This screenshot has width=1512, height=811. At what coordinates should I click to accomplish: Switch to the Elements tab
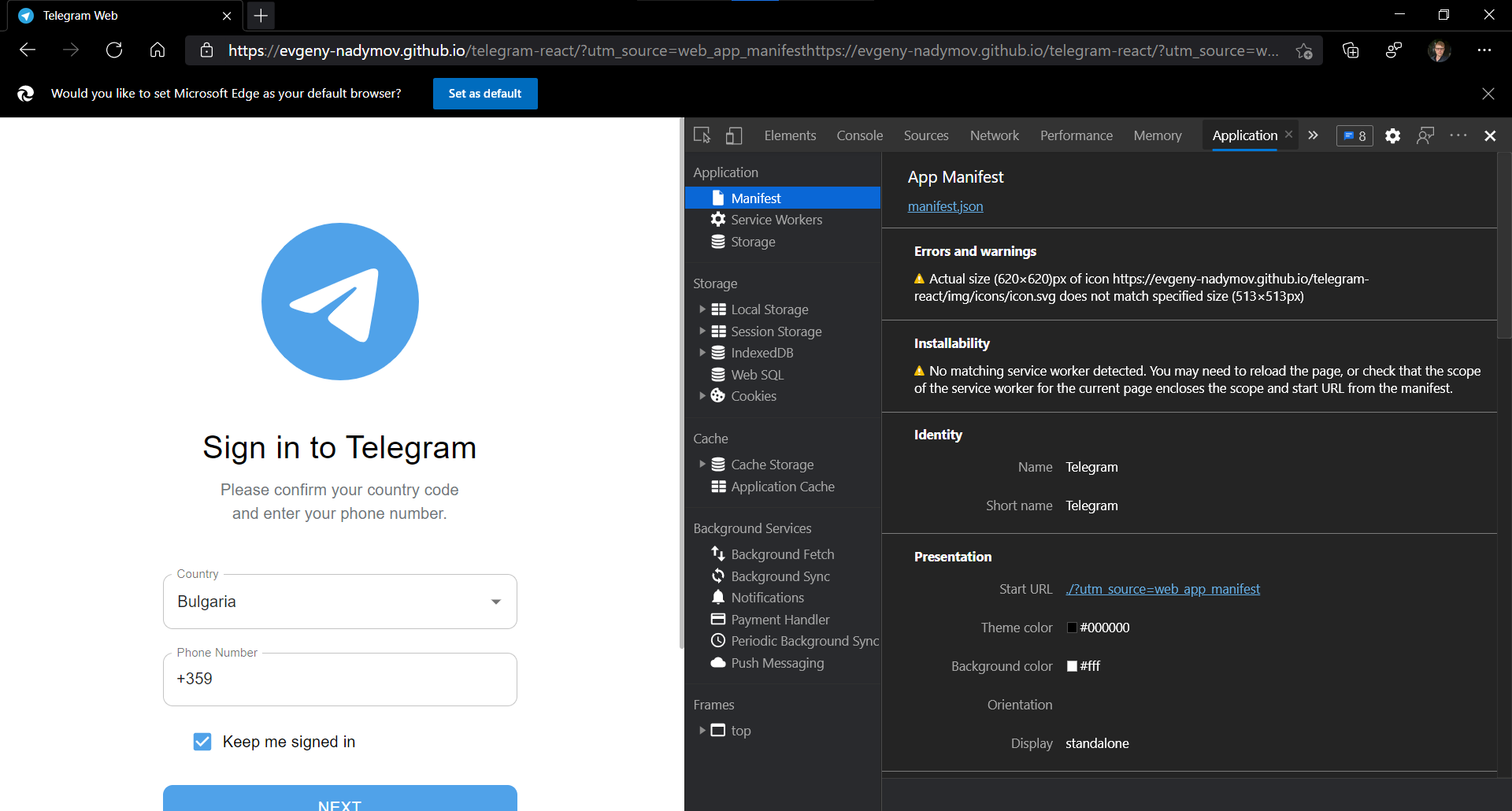[790, 135]
